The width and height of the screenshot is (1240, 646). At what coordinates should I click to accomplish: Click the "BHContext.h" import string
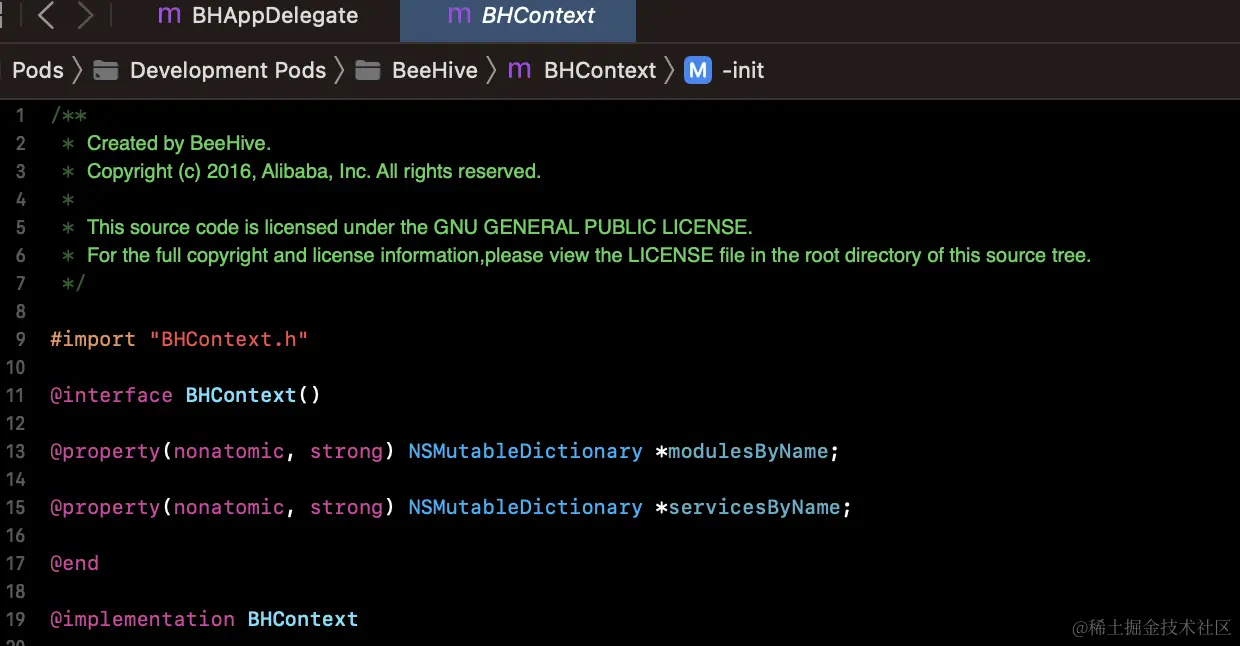(x=229, y=339)
